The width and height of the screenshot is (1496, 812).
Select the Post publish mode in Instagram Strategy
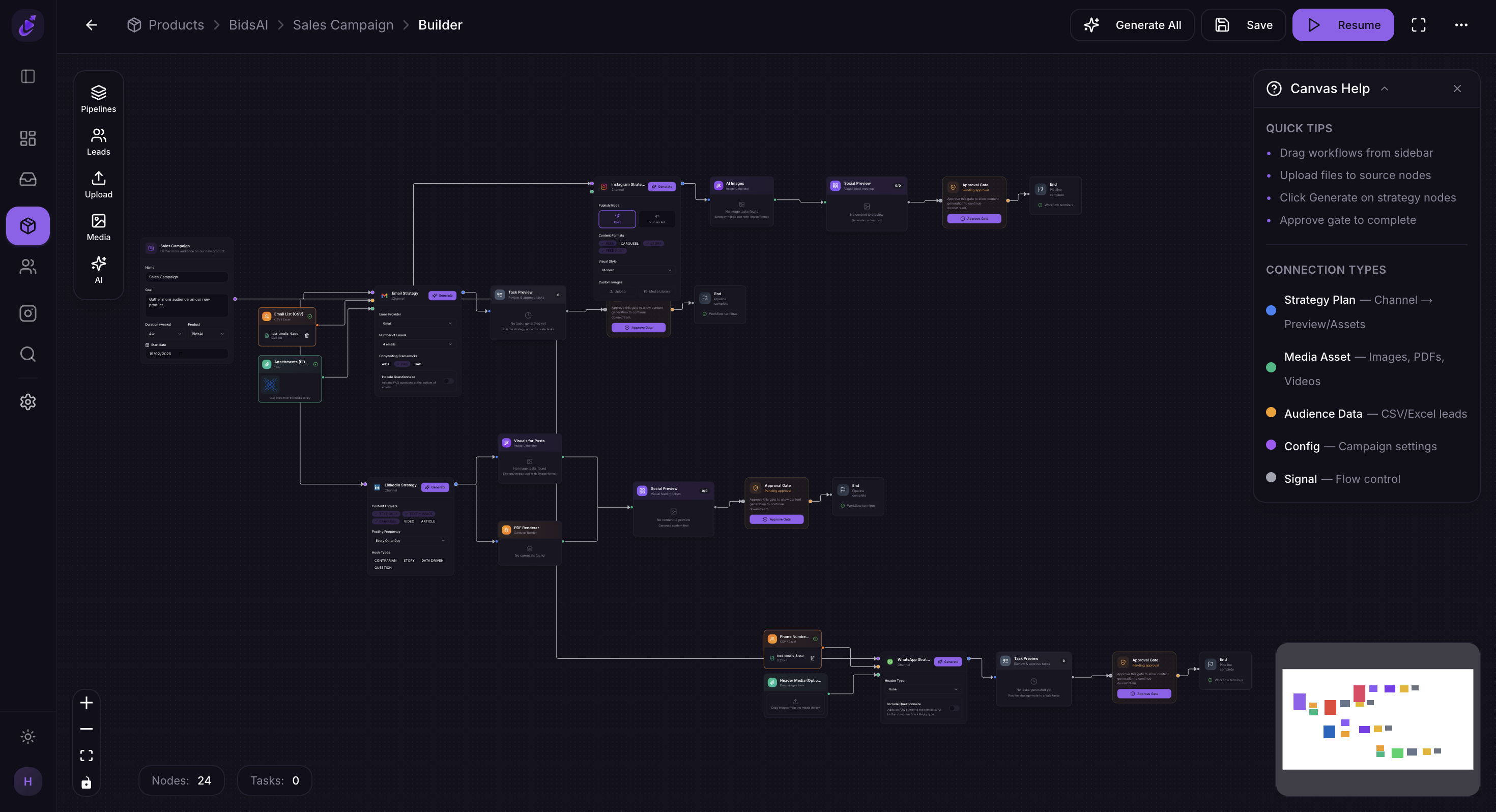pyautogui.click(x=617, y=218)
